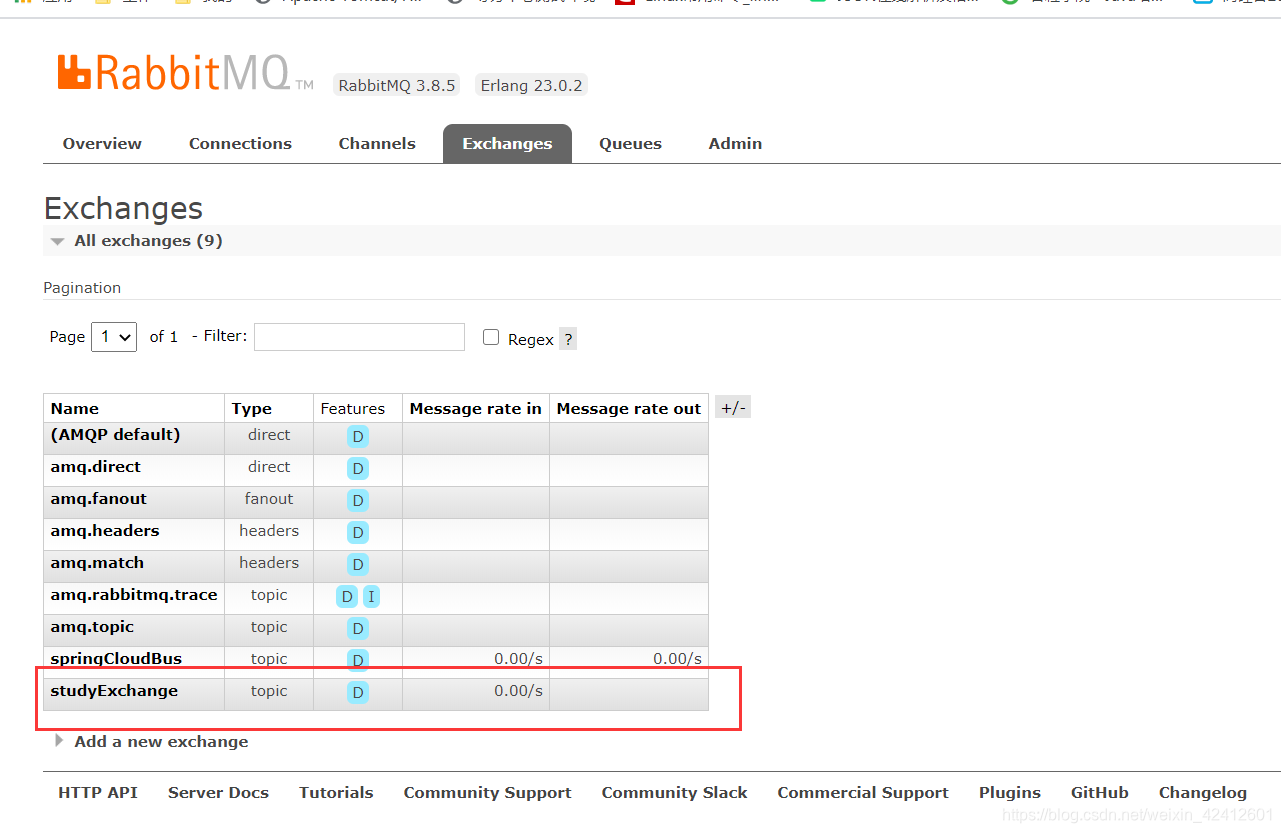Open the amq.match exchange
This screenshot has height=833, width=1281.
(97, 563)
